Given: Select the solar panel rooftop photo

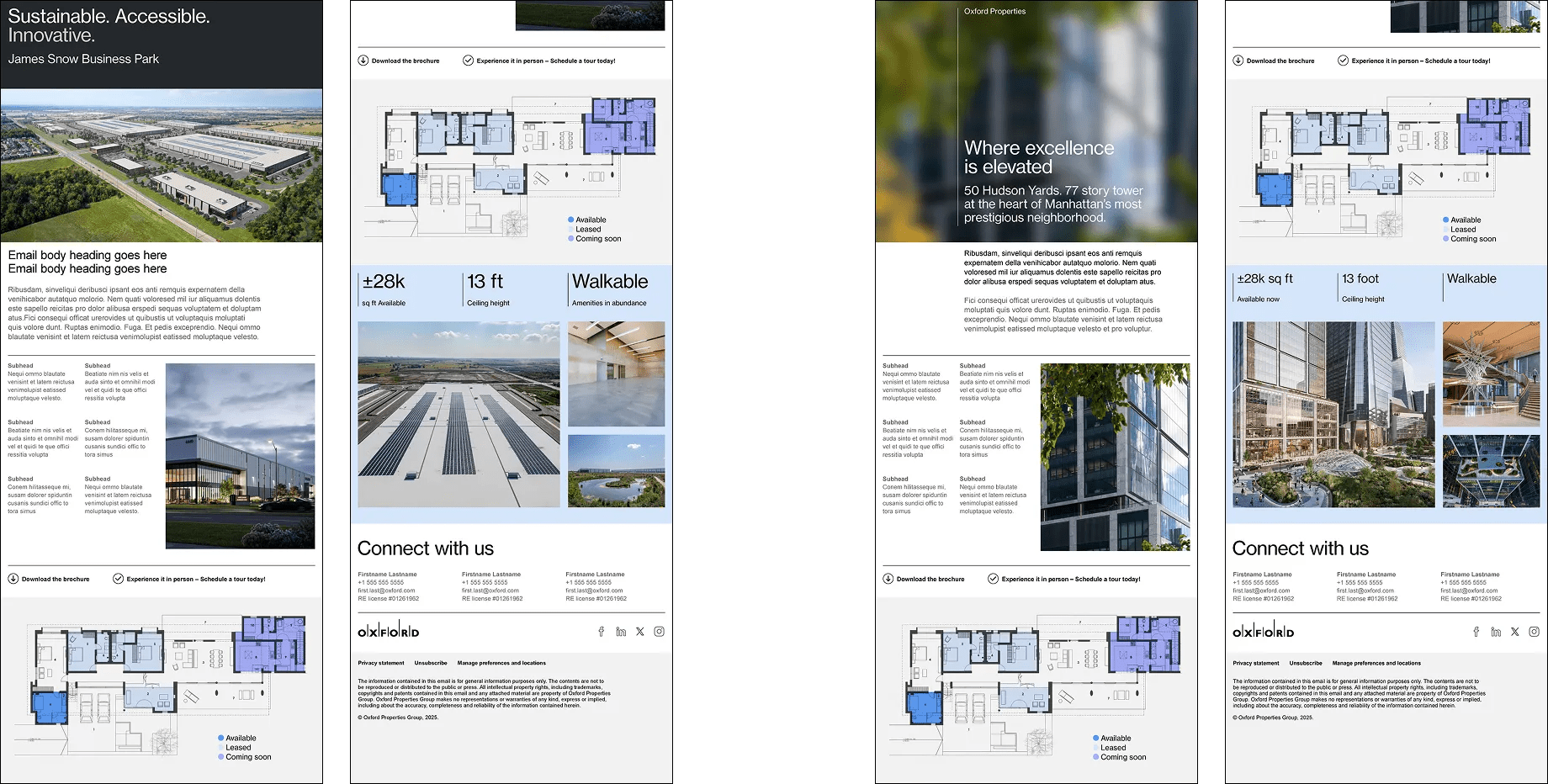Looking at the screenshot, I should click(459, 414).
